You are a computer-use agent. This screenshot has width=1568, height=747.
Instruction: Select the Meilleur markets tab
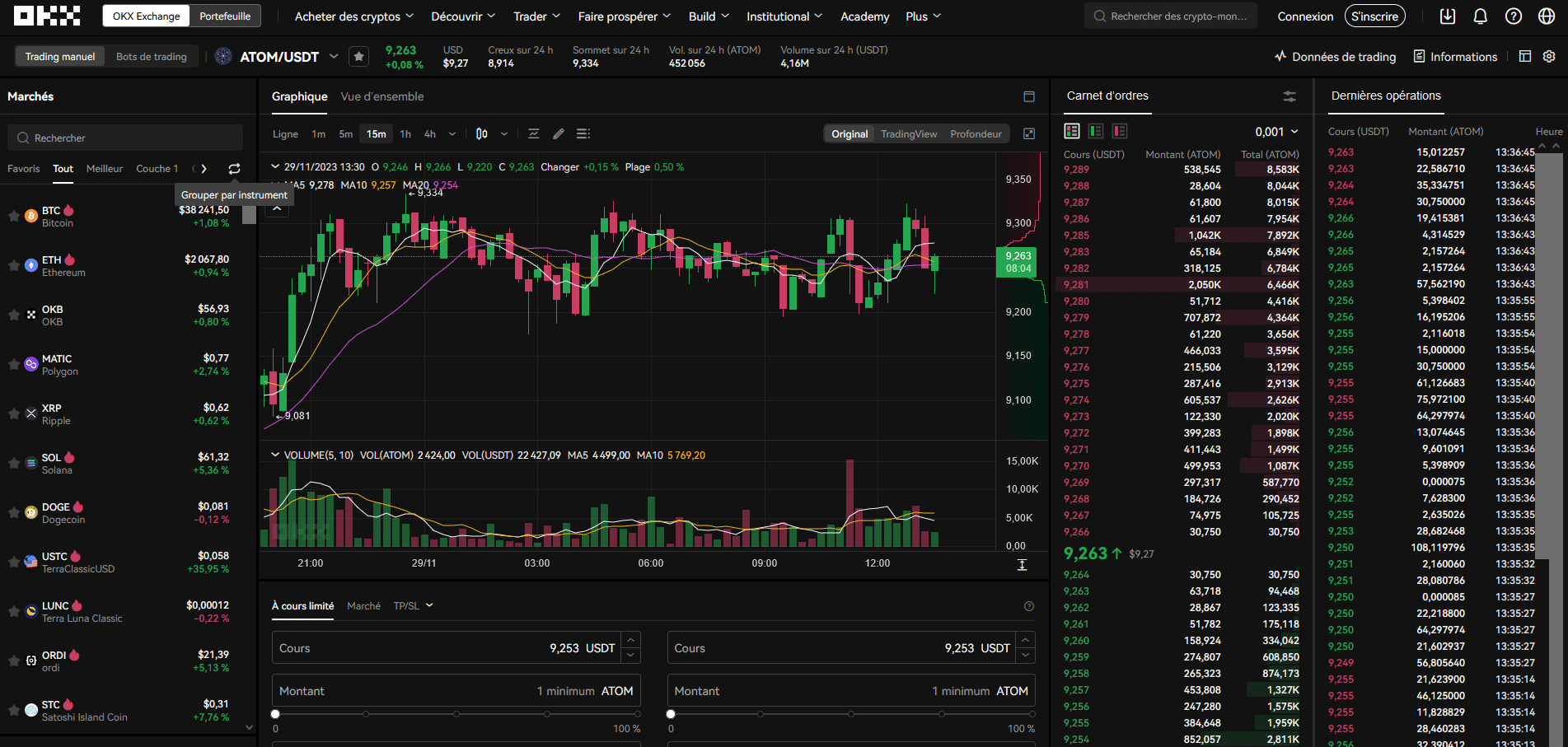[105, 169]
